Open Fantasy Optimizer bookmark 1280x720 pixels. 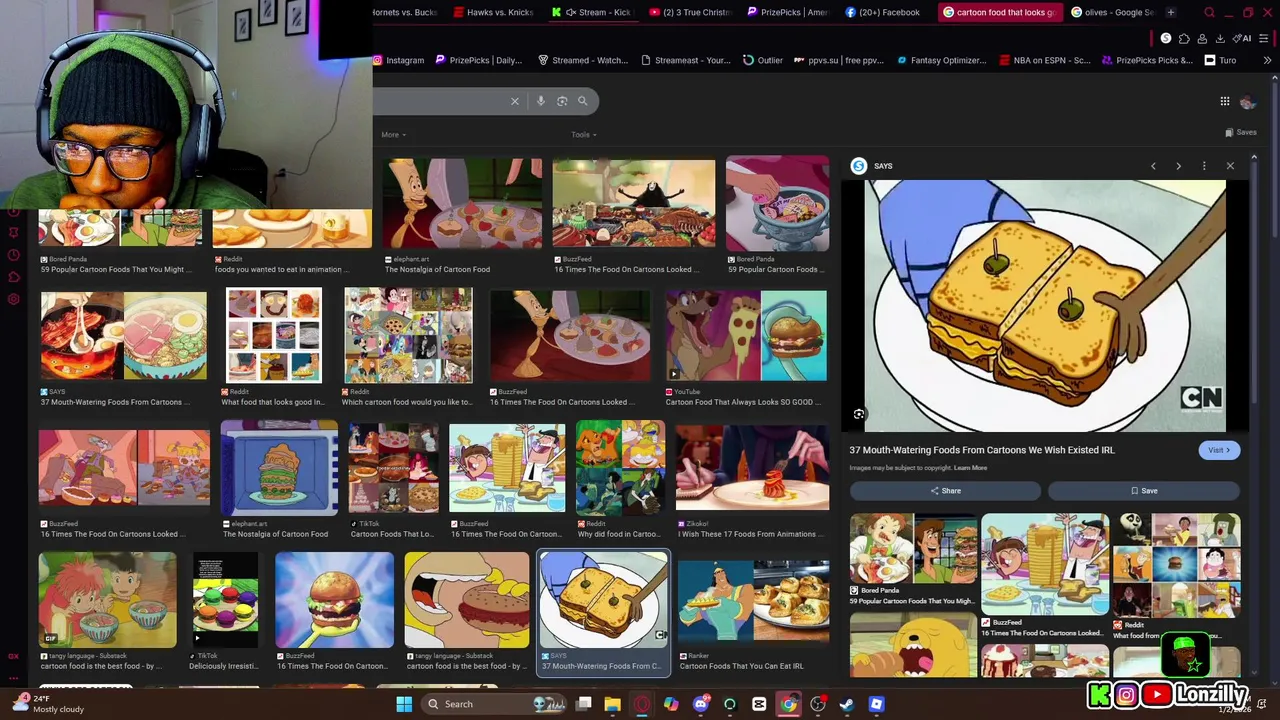pyautogui.click(x=942, y=60)
